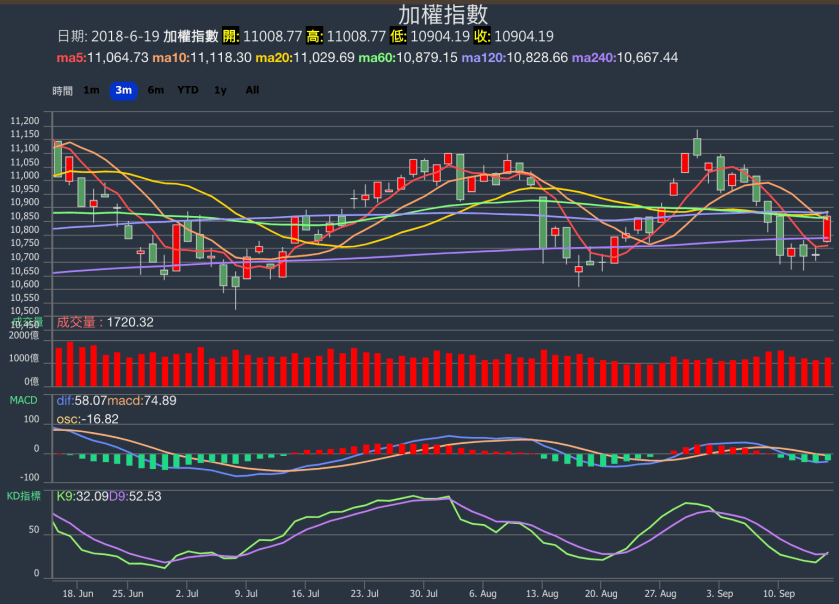
Task: Click the green ma60 legend label
Action: click(x=378, y=57)
